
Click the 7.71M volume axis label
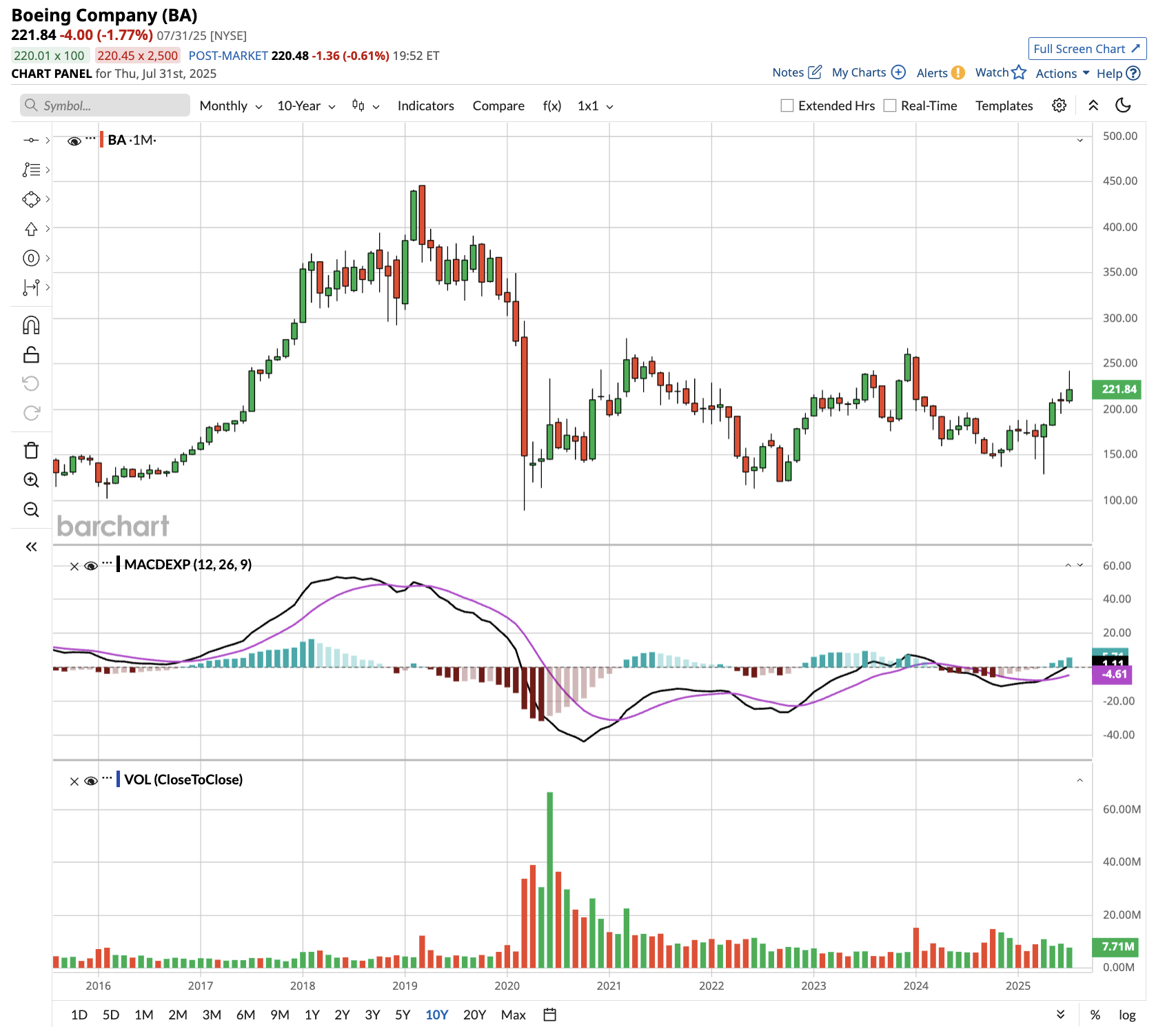[1115, 947]
